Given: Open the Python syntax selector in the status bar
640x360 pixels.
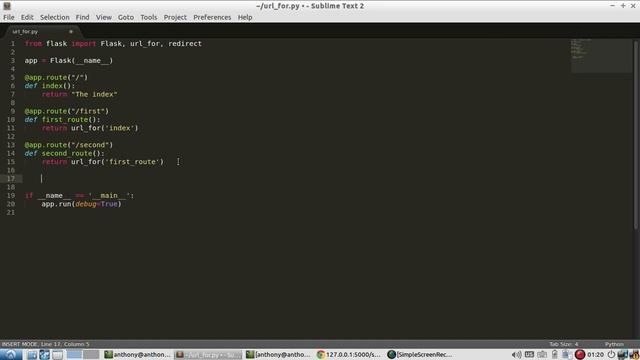Looking at the screenshot, I should pos(614,344).
